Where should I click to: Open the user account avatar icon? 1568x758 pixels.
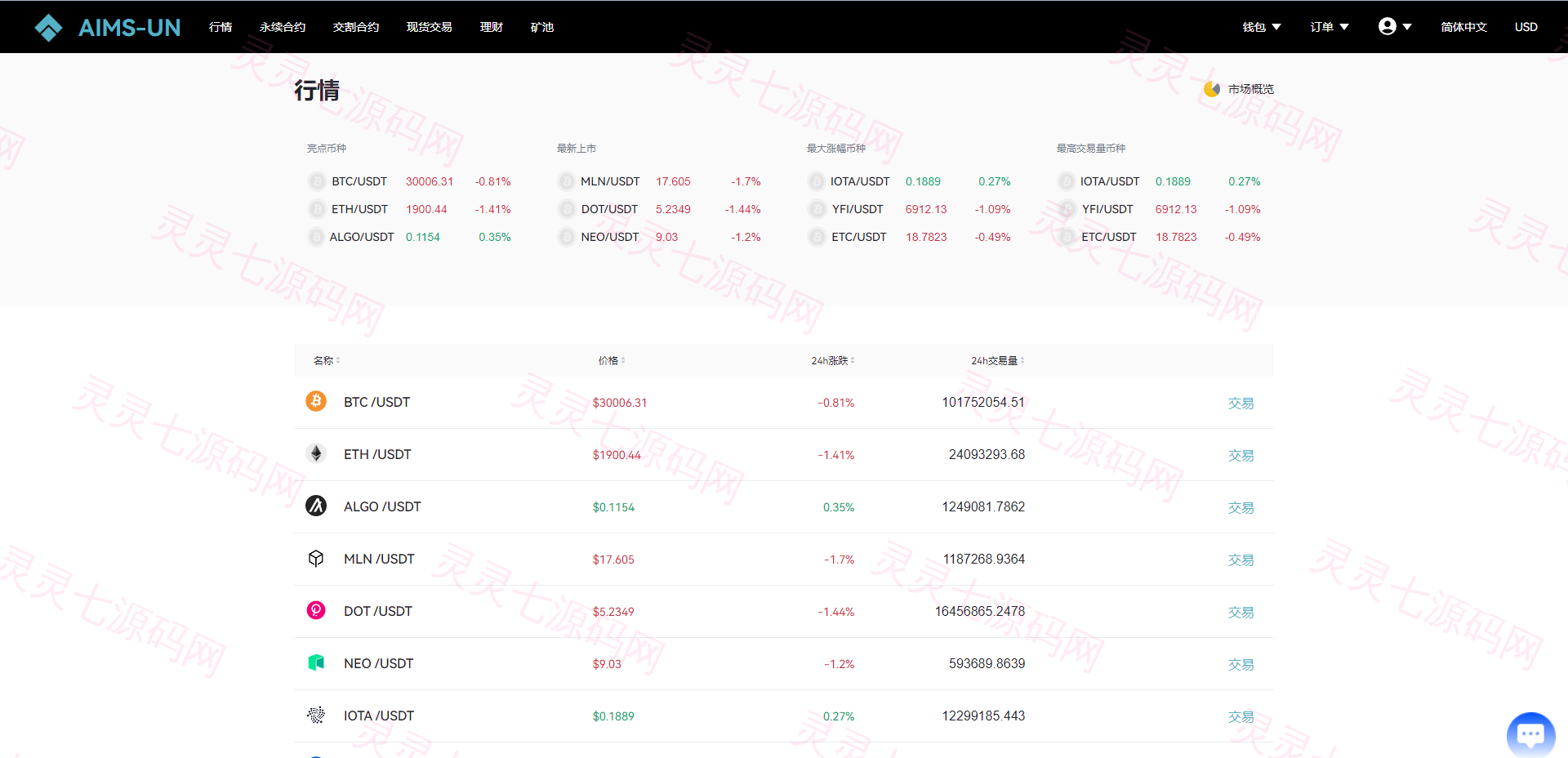click(1387, 27)
